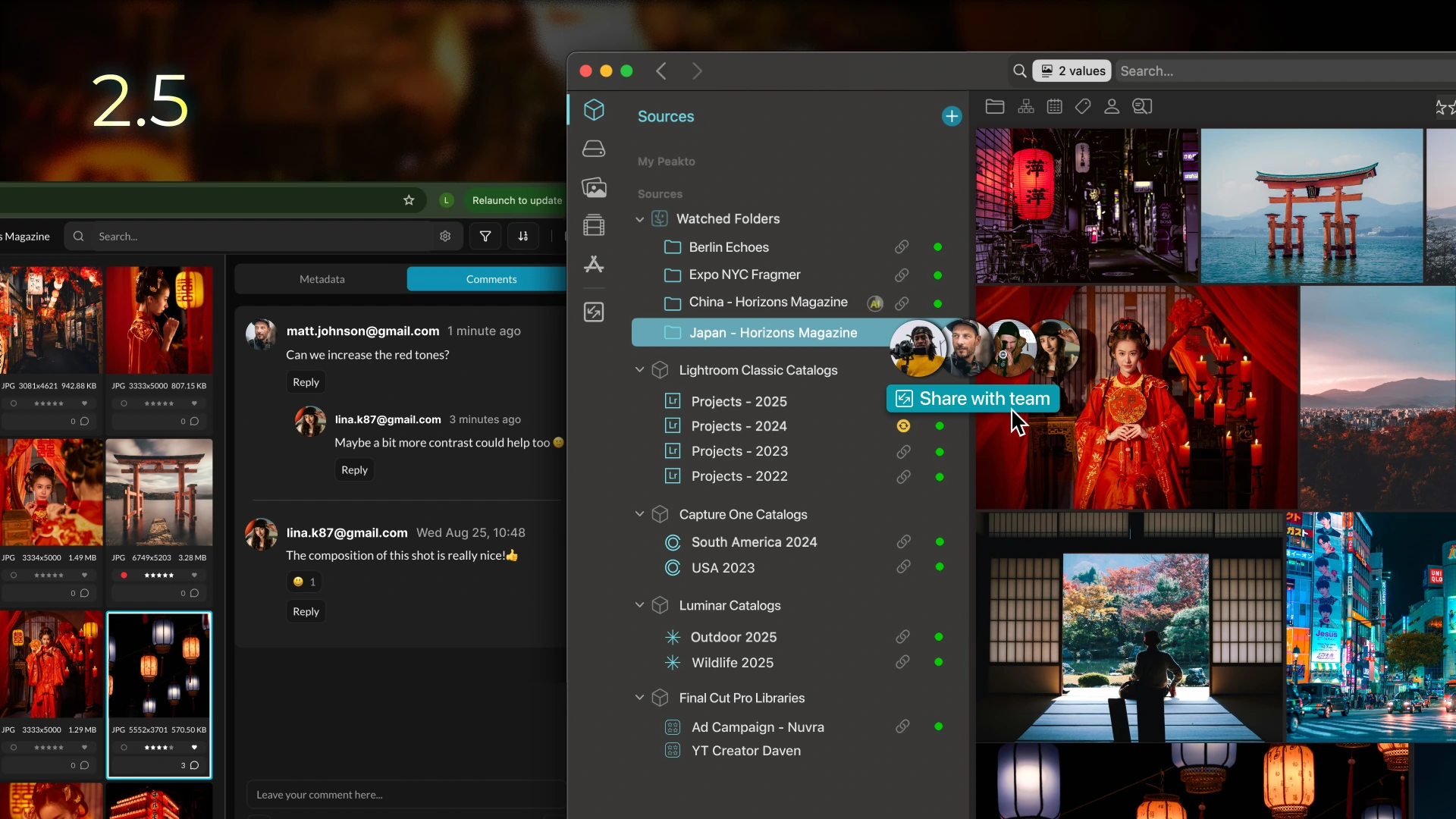1456x819 pixels.
Task: Collapse Lightroom Classic Catalogs section
Action: tap(640, 370)
